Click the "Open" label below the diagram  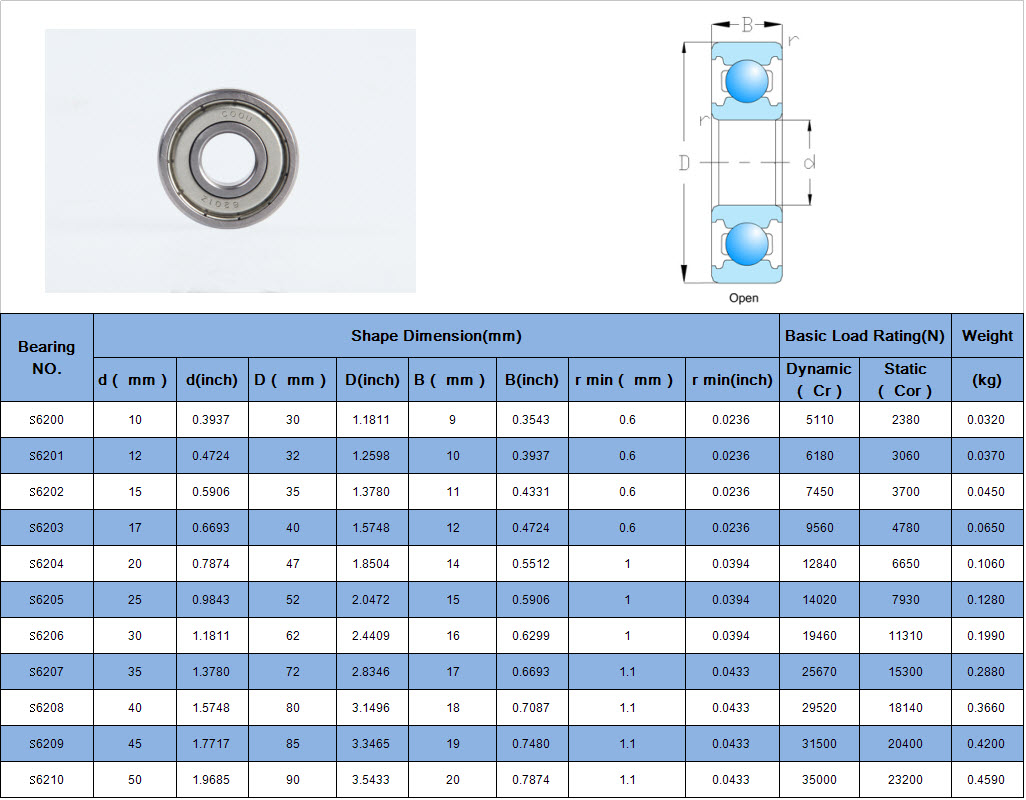(744, 298)
